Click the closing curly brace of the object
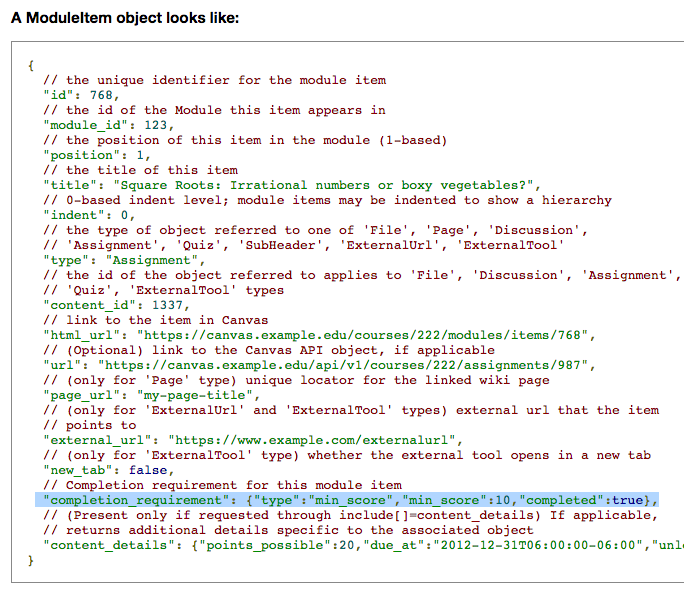 tap(32, 559)
